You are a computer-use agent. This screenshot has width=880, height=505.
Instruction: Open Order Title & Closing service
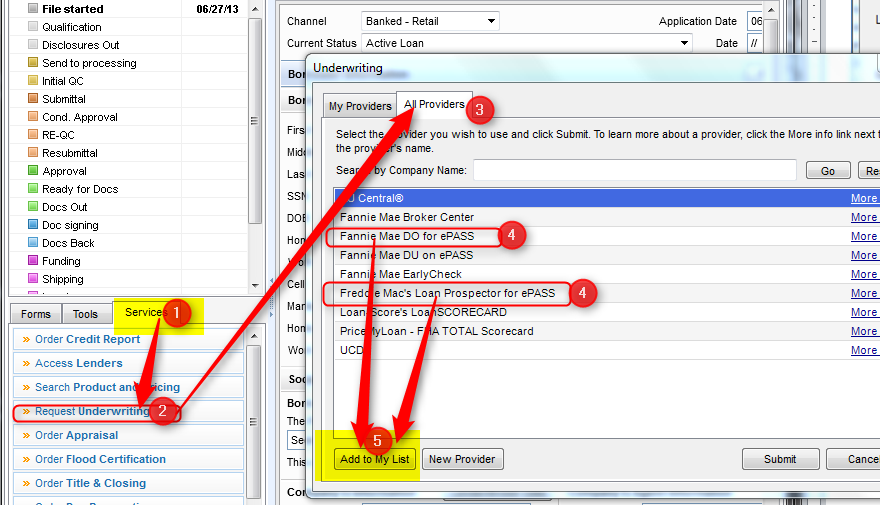coord(129,484)
